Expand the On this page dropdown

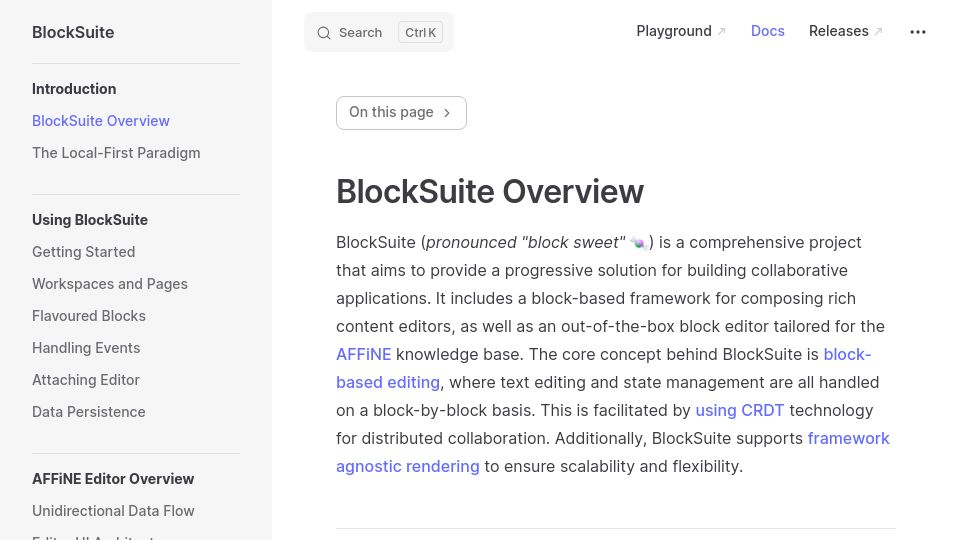pos(401,113)
